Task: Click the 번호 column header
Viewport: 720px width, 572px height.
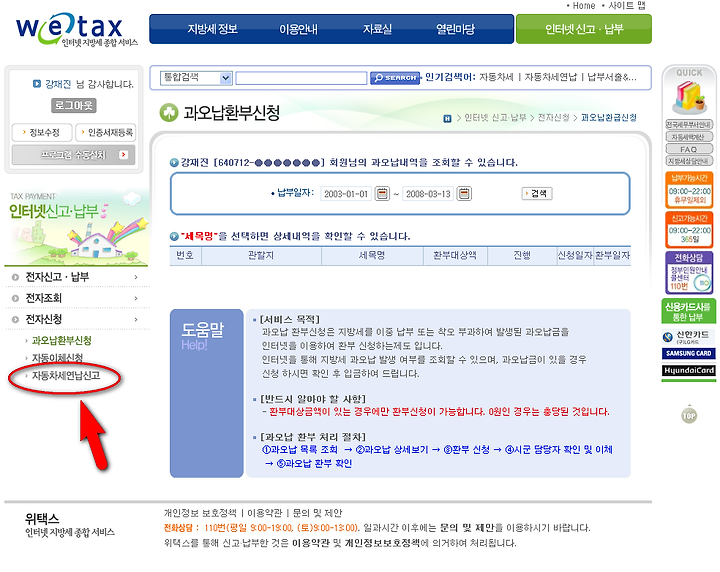Action: 185,255
